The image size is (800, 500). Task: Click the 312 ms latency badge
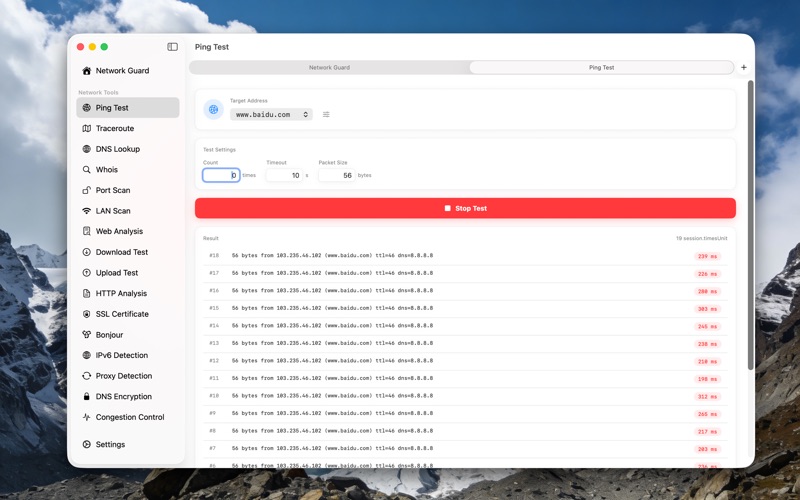pyautogui.click(x=707, y=396)
